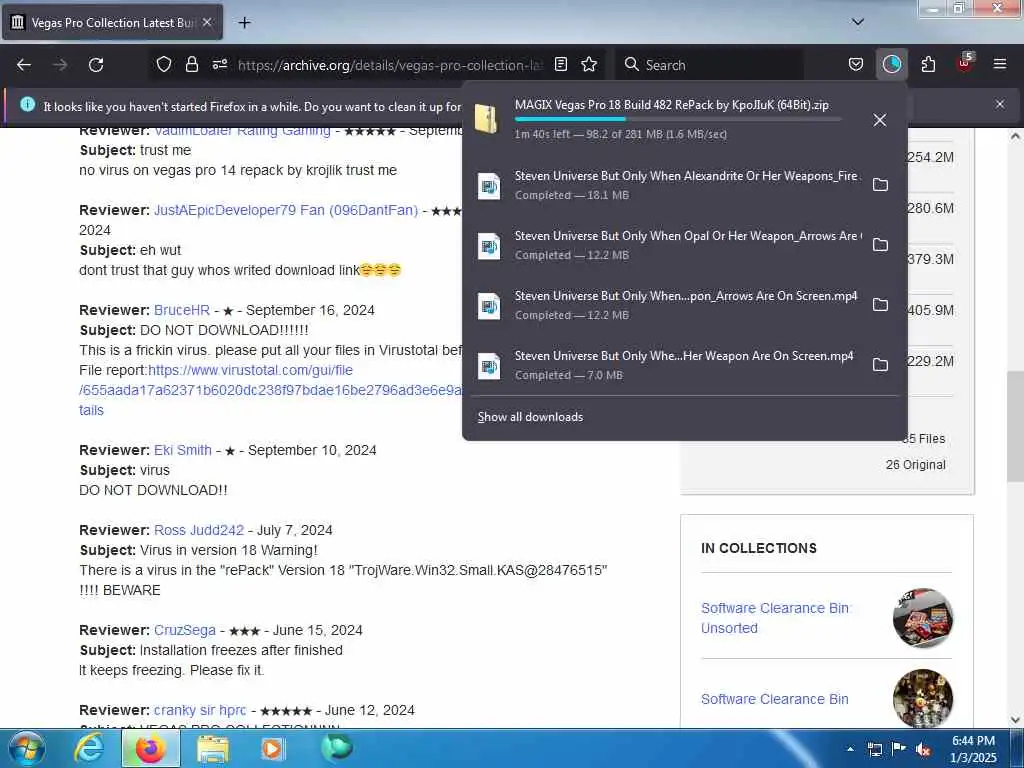1024x768 pixels.
Task: Open a new tab with plus button
Action: pos(244,23)
